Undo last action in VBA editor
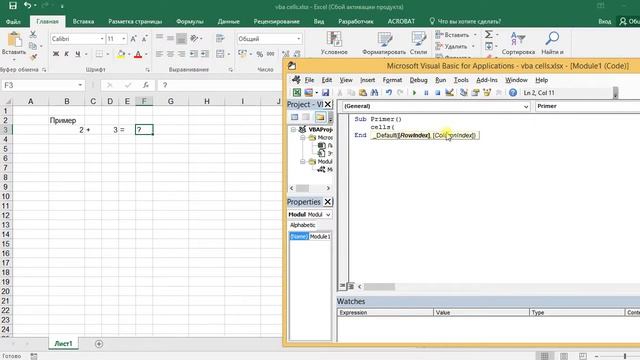 tap(389, 93)
